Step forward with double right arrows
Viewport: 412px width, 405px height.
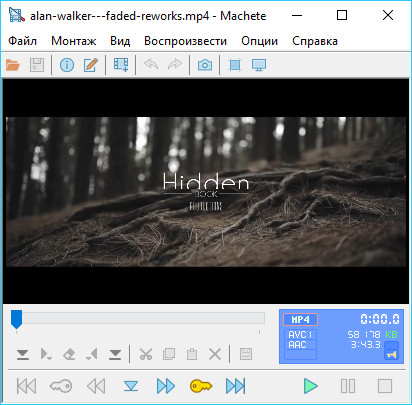click(166, 386)
